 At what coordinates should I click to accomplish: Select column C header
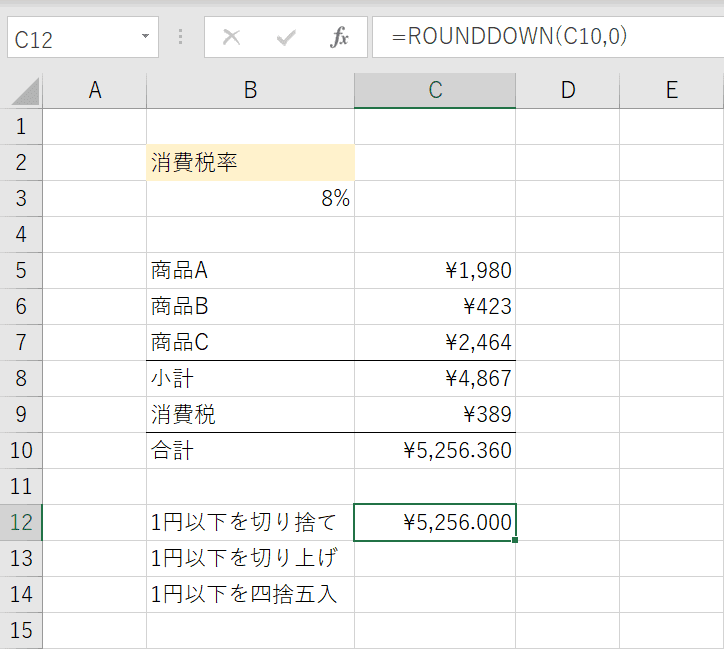point(435,90)
